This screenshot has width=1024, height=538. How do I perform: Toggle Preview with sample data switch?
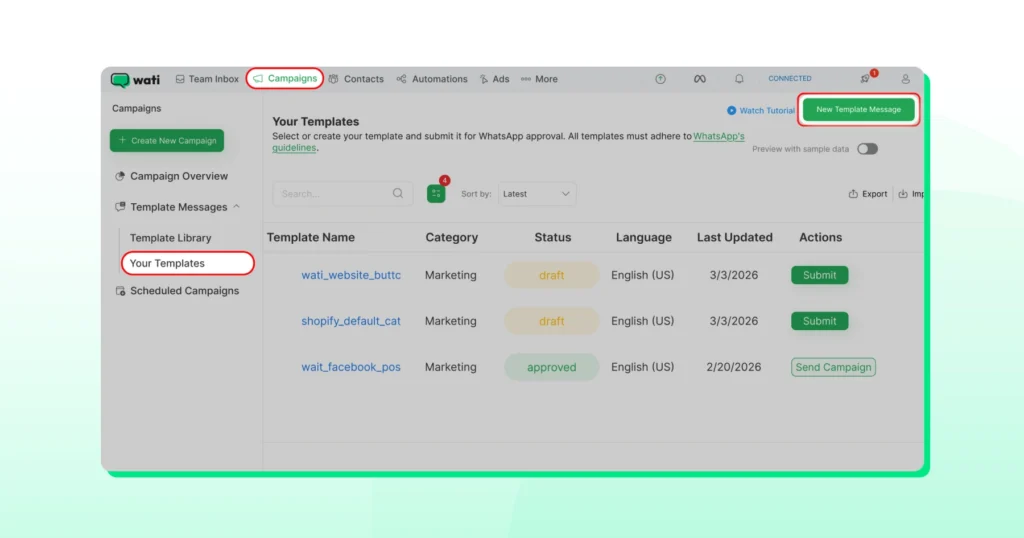867,149
